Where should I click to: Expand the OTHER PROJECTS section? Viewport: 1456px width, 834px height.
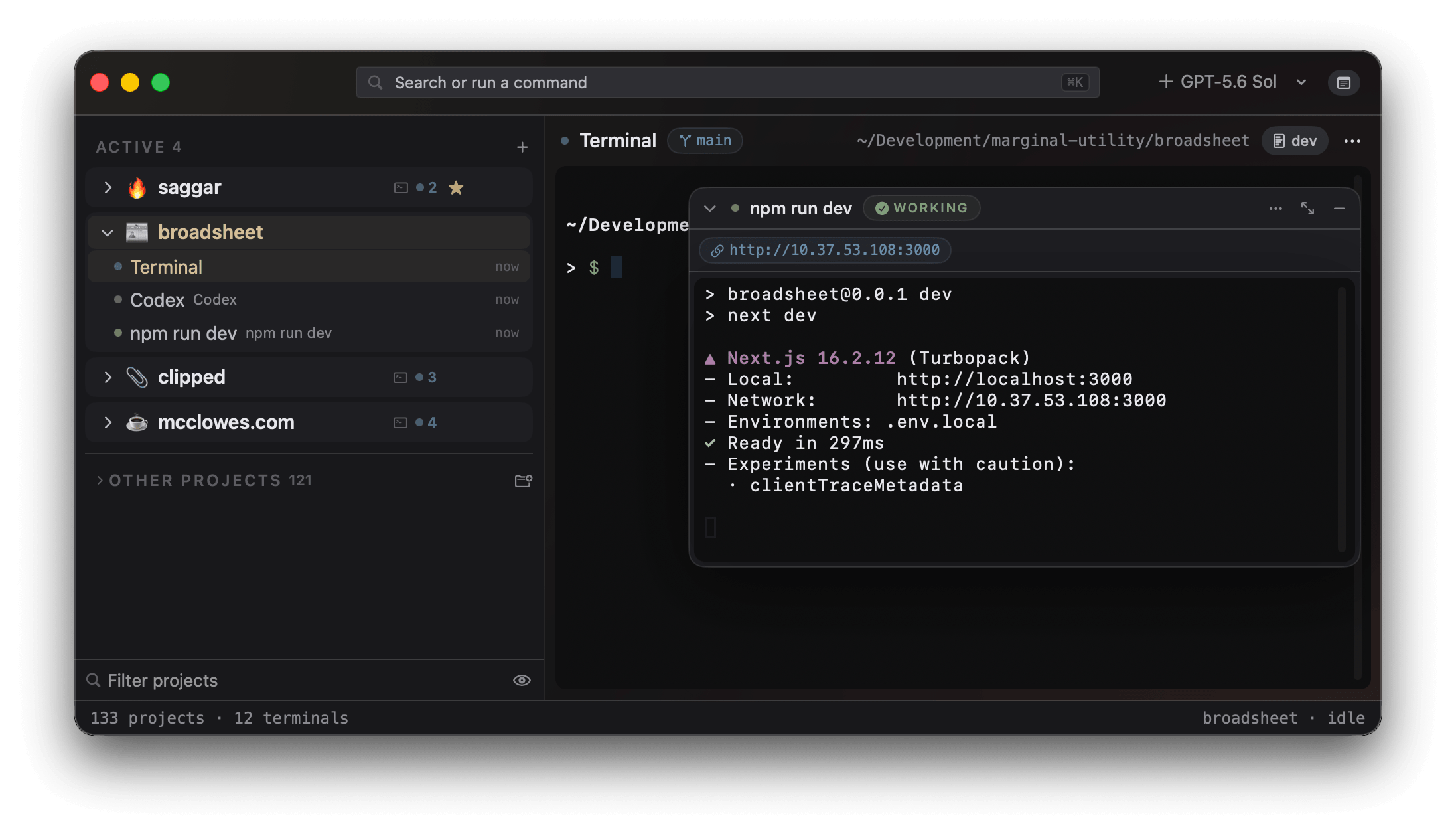point(100,480)
